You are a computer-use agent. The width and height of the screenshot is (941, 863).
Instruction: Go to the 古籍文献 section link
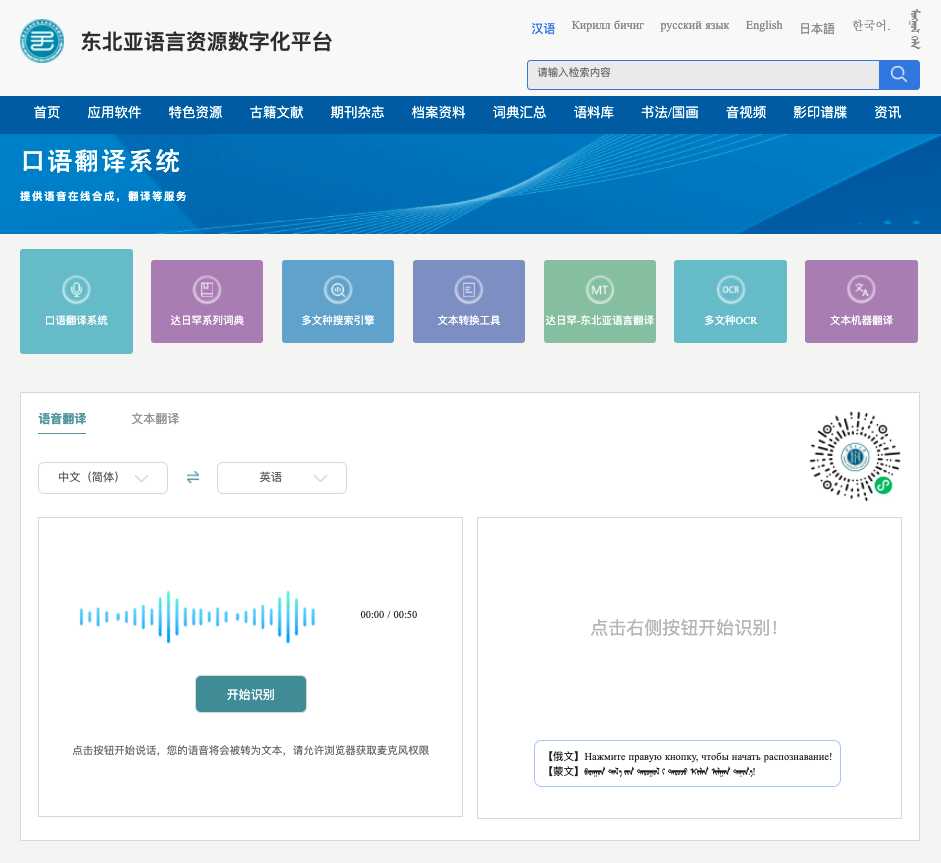click(x=275, y=113)
